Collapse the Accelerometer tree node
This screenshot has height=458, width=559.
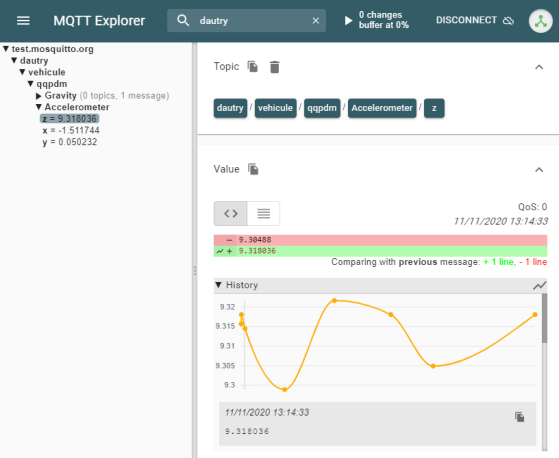[39, 107]
